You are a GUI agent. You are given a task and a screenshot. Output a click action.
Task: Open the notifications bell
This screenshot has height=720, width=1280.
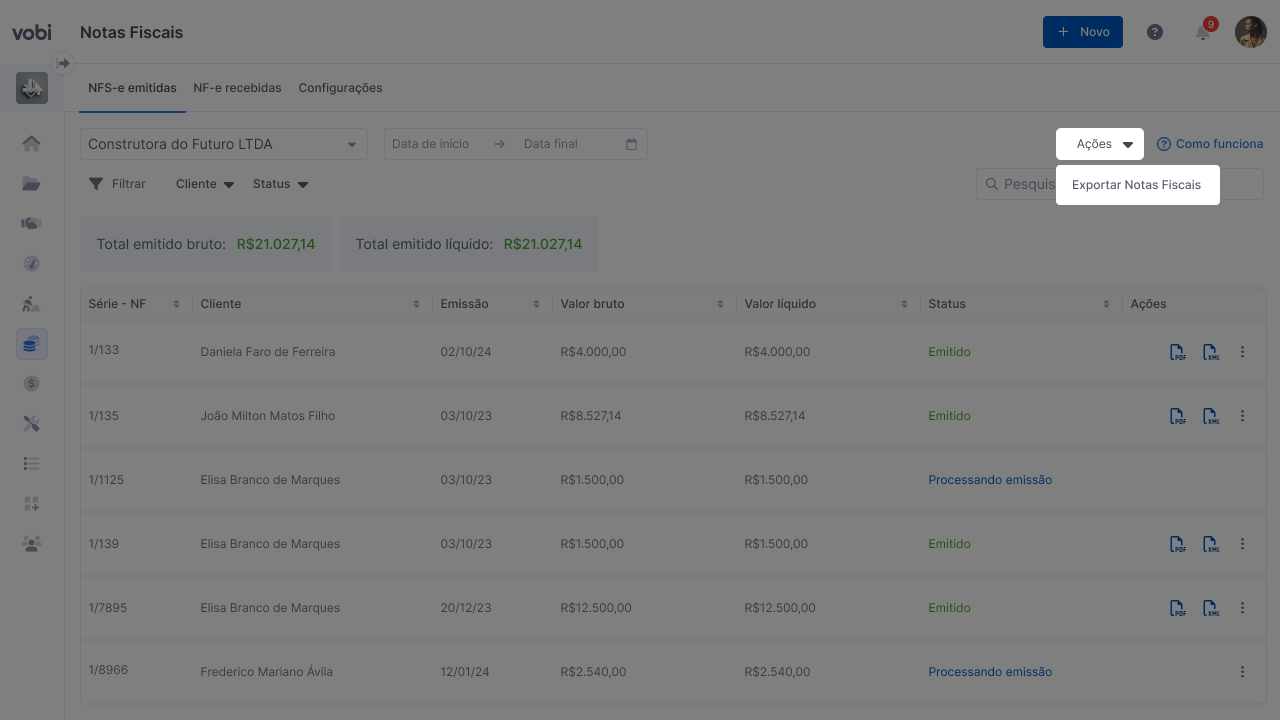point(1203,33)
